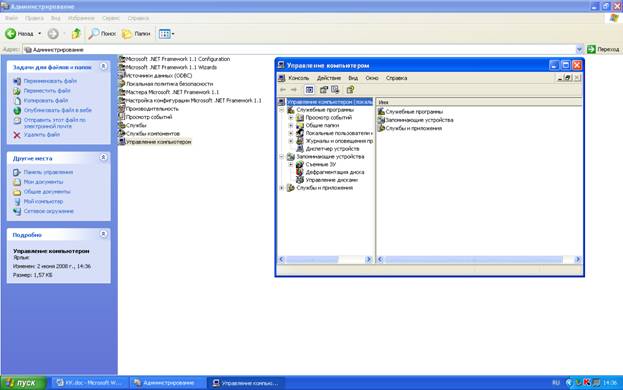Click right arrow of console tree scrollbar
This screenshot has width=623, height=390.
[368, 259]
